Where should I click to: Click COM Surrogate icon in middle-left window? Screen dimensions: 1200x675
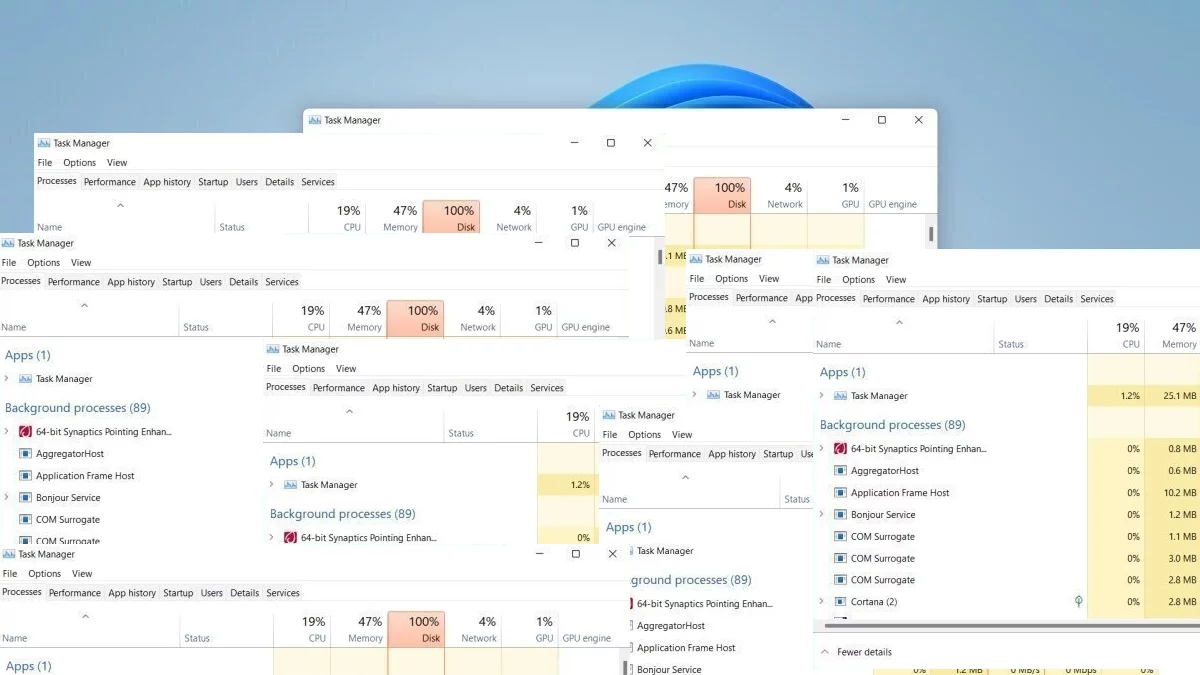(x=25, y=520)
